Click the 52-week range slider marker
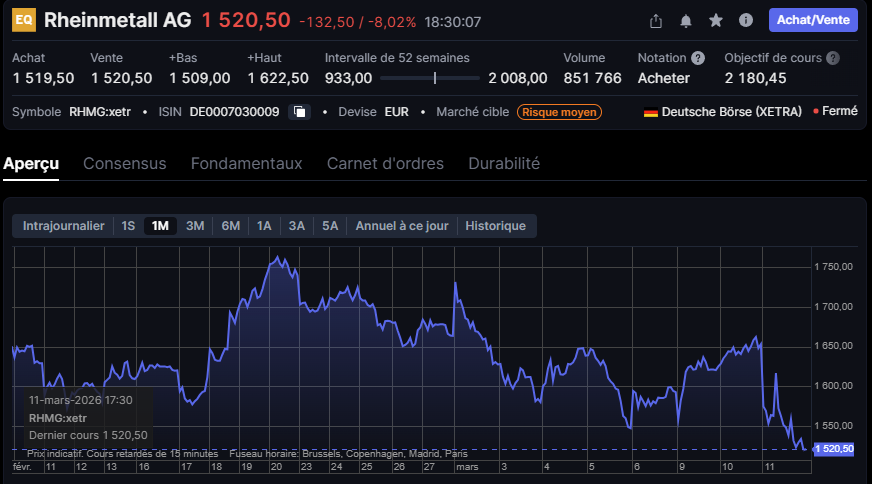The image size is (872, 484). 434,78
